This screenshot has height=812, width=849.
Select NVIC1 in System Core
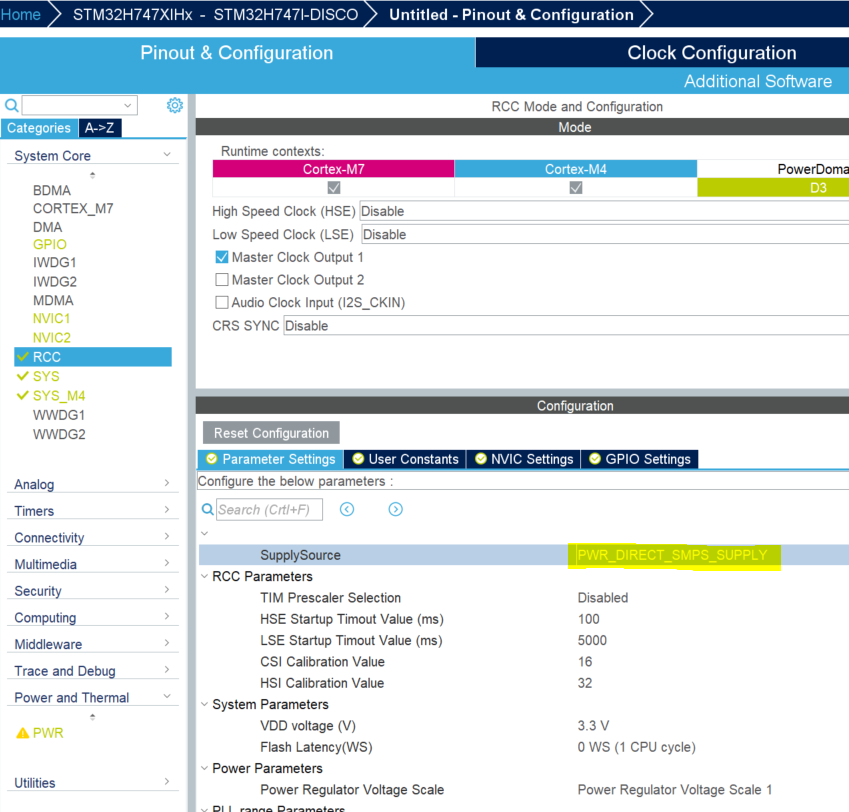coord(51,319)
